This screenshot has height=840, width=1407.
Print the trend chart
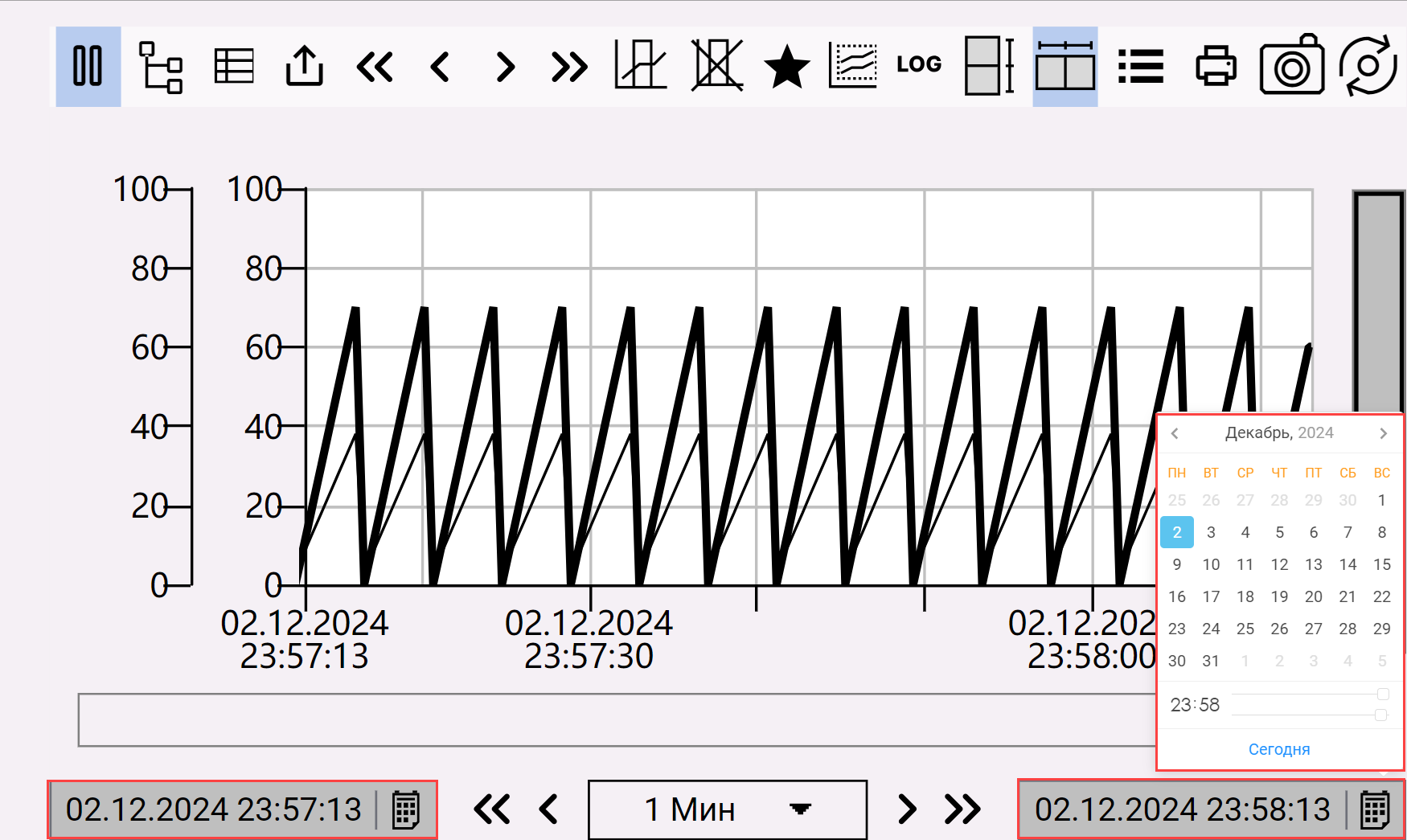coord(1216,66)
